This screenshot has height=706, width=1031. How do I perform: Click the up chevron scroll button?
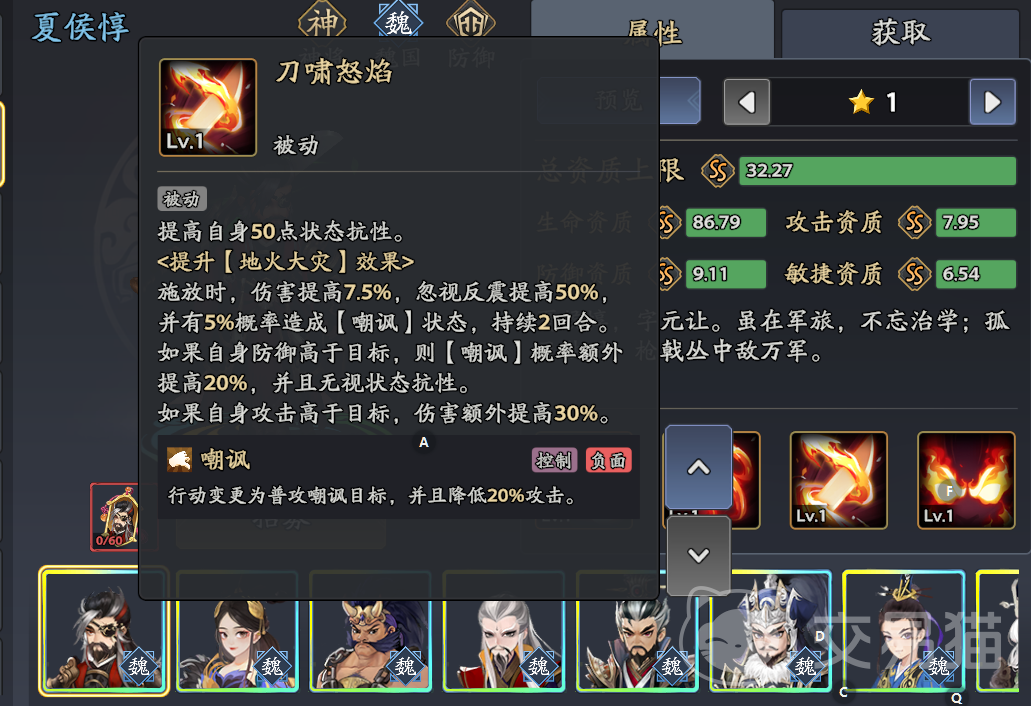click(698, 467)
